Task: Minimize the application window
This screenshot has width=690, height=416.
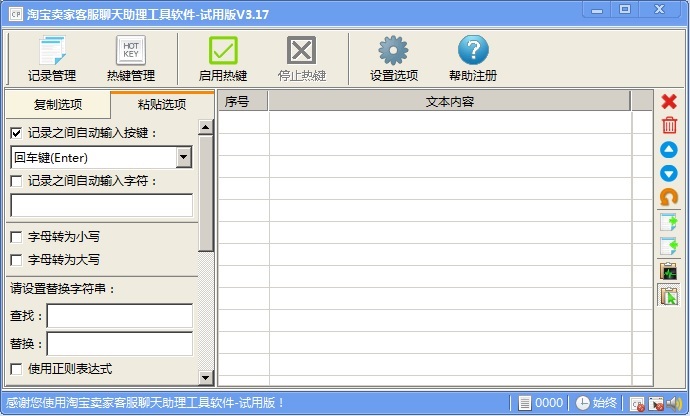Action: coord(597,11)
